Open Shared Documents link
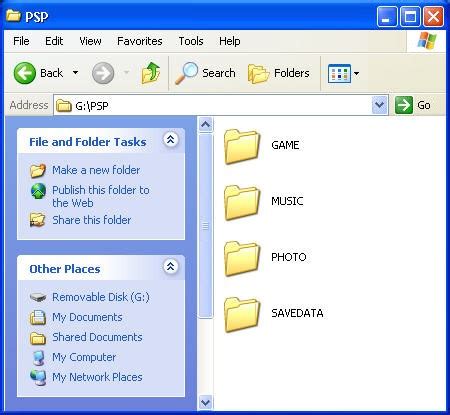Viewport: 450px width, 415px height. coord(97,337)
